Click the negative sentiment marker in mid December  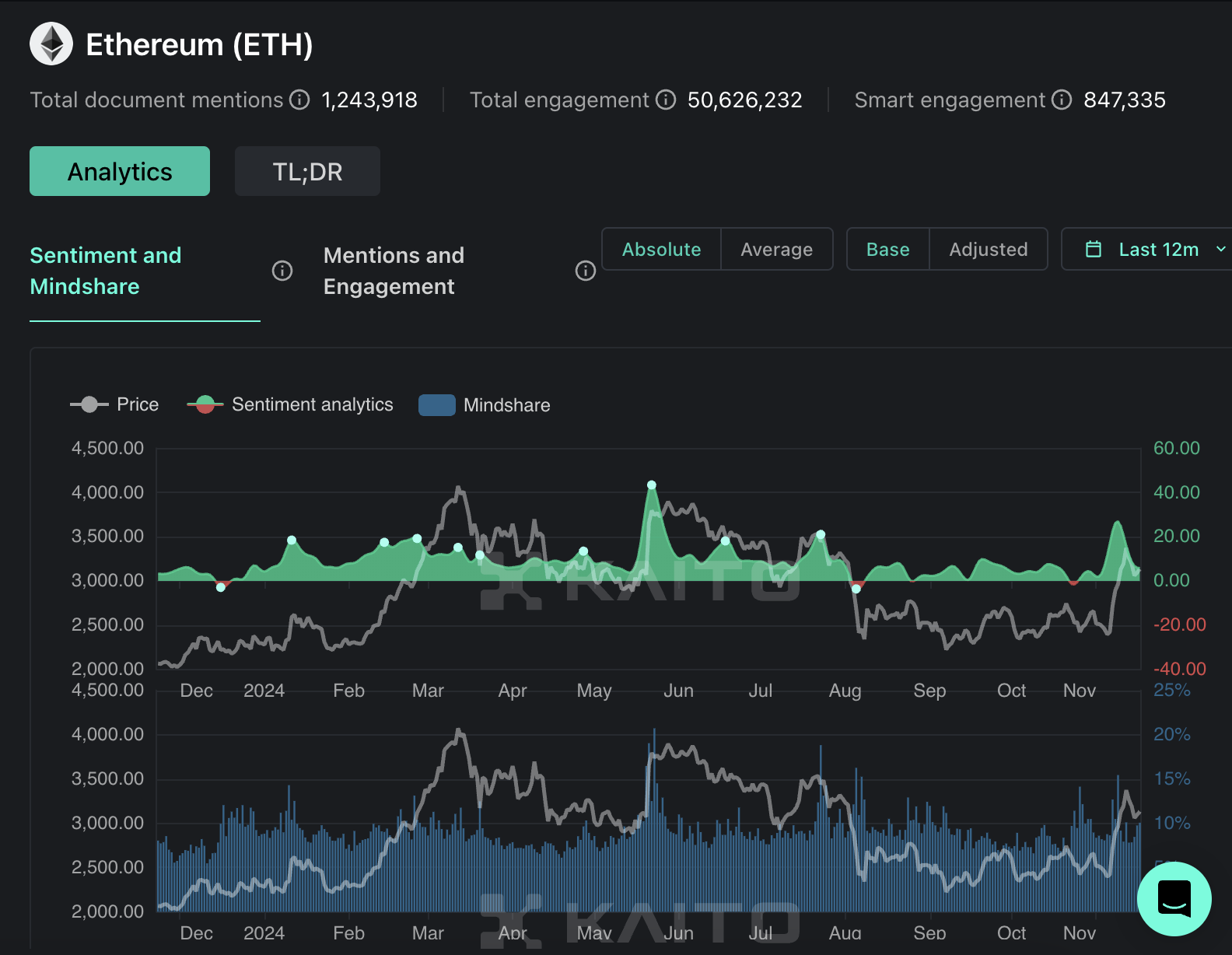click(x=221, y=587)
